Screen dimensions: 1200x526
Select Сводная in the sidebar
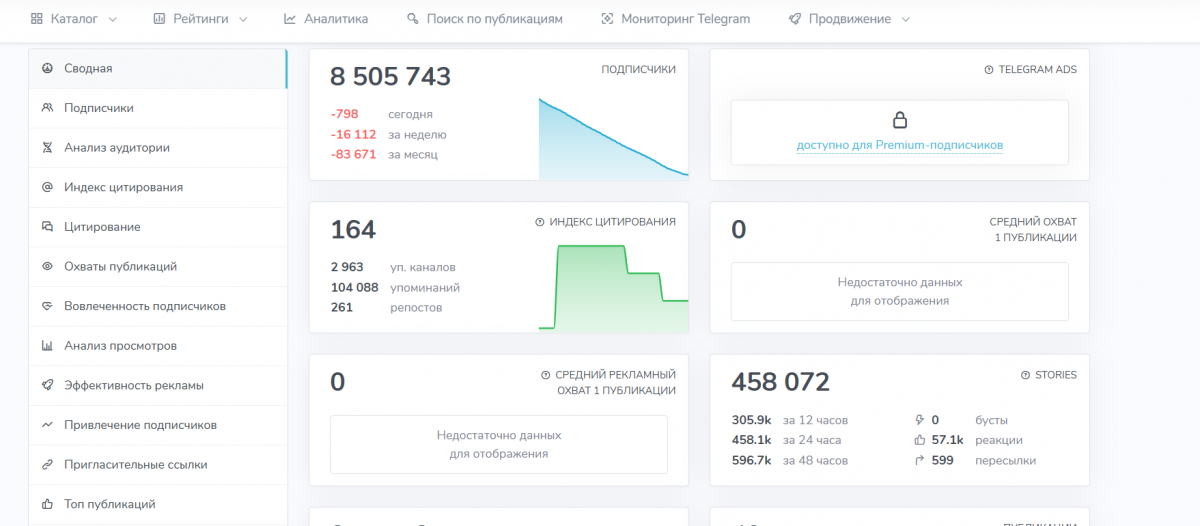(x=157, y=69)
